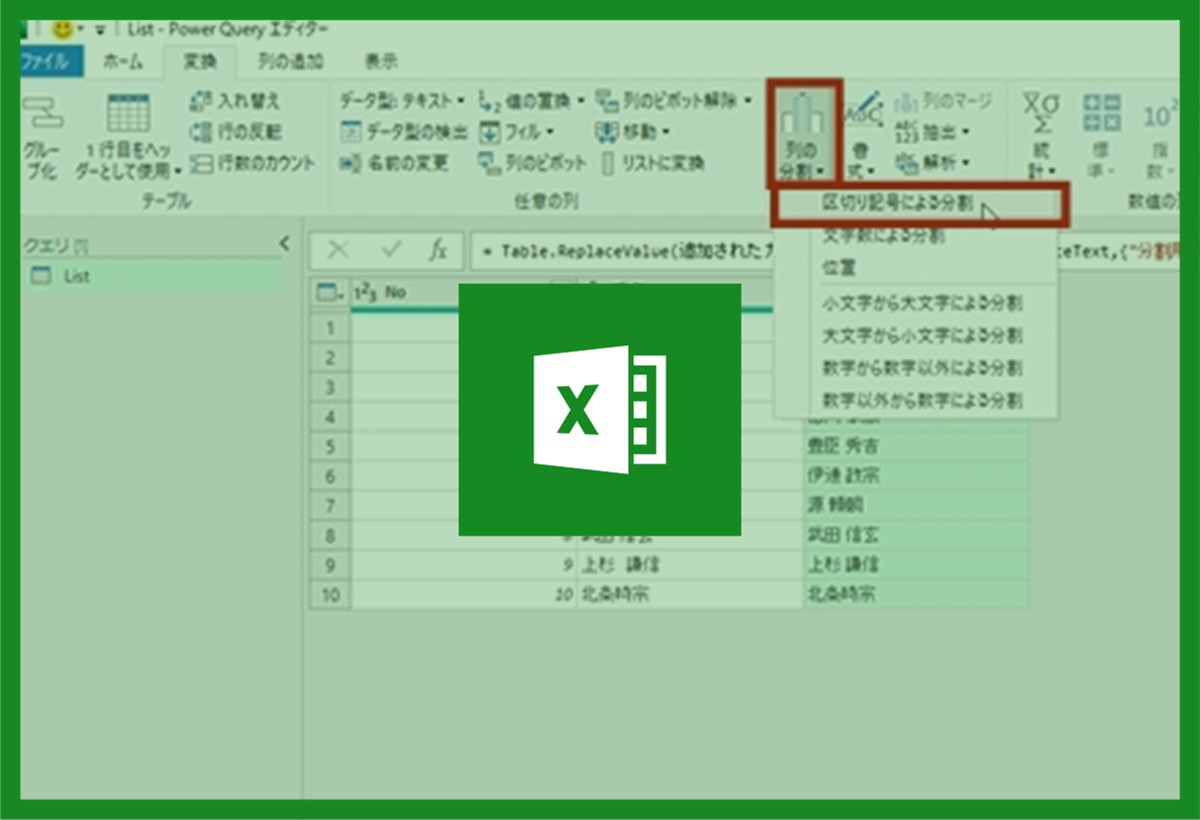The width and height of the screenshot is (1200, 820).
Task: Open the ホーム ribbon tab
Action: pos(122,62)
